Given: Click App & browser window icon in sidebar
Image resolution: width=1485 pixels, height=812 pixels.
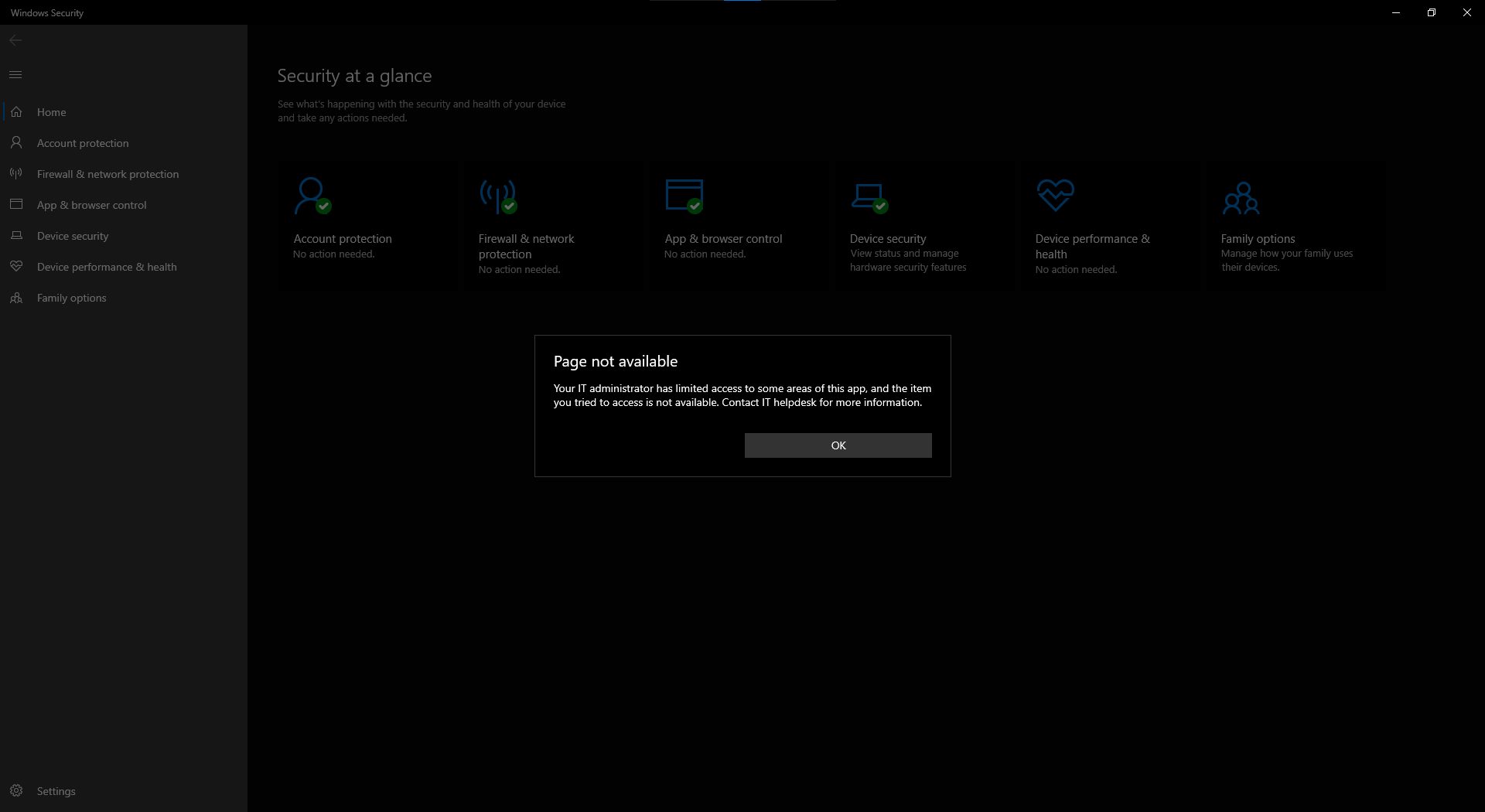Looking at the screenshot, I should pyautogui.click(x=16, y=205).
